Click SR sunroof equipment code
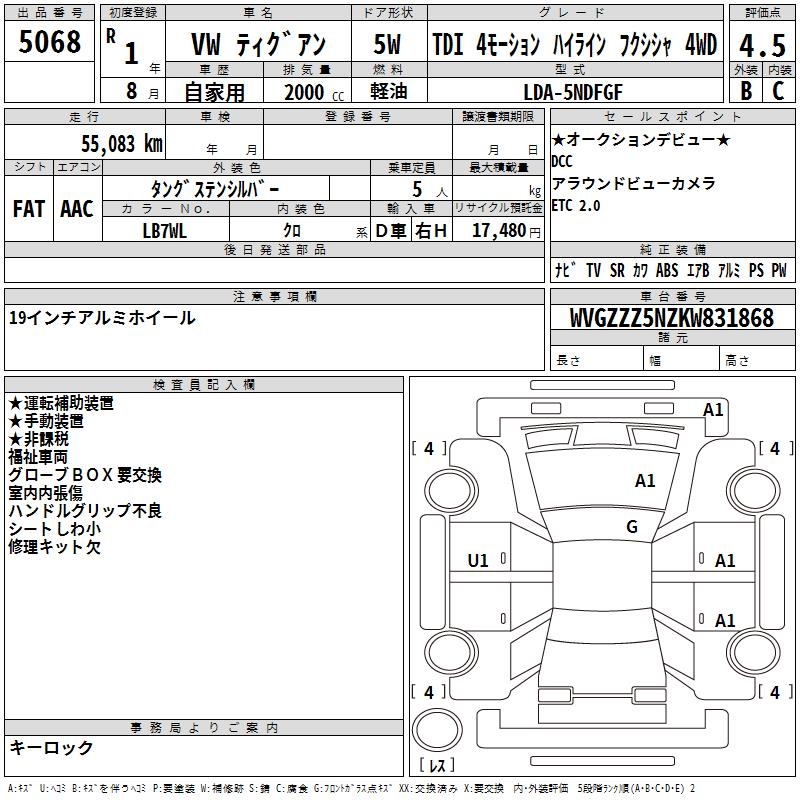The width and height of the screenshot is (800, 800). [617, 270]
